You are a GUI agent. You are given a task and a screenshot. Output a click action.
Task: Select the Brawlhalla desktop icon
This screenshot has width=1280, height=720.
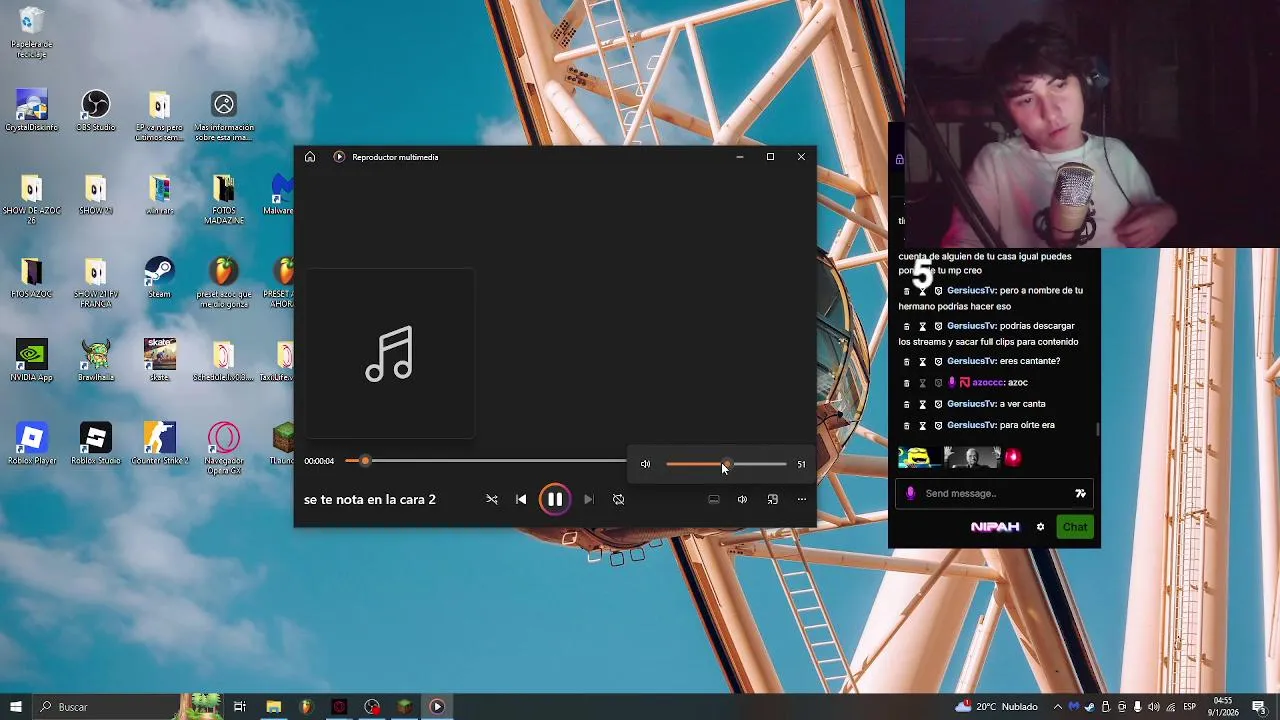click(x=96, y=361)
